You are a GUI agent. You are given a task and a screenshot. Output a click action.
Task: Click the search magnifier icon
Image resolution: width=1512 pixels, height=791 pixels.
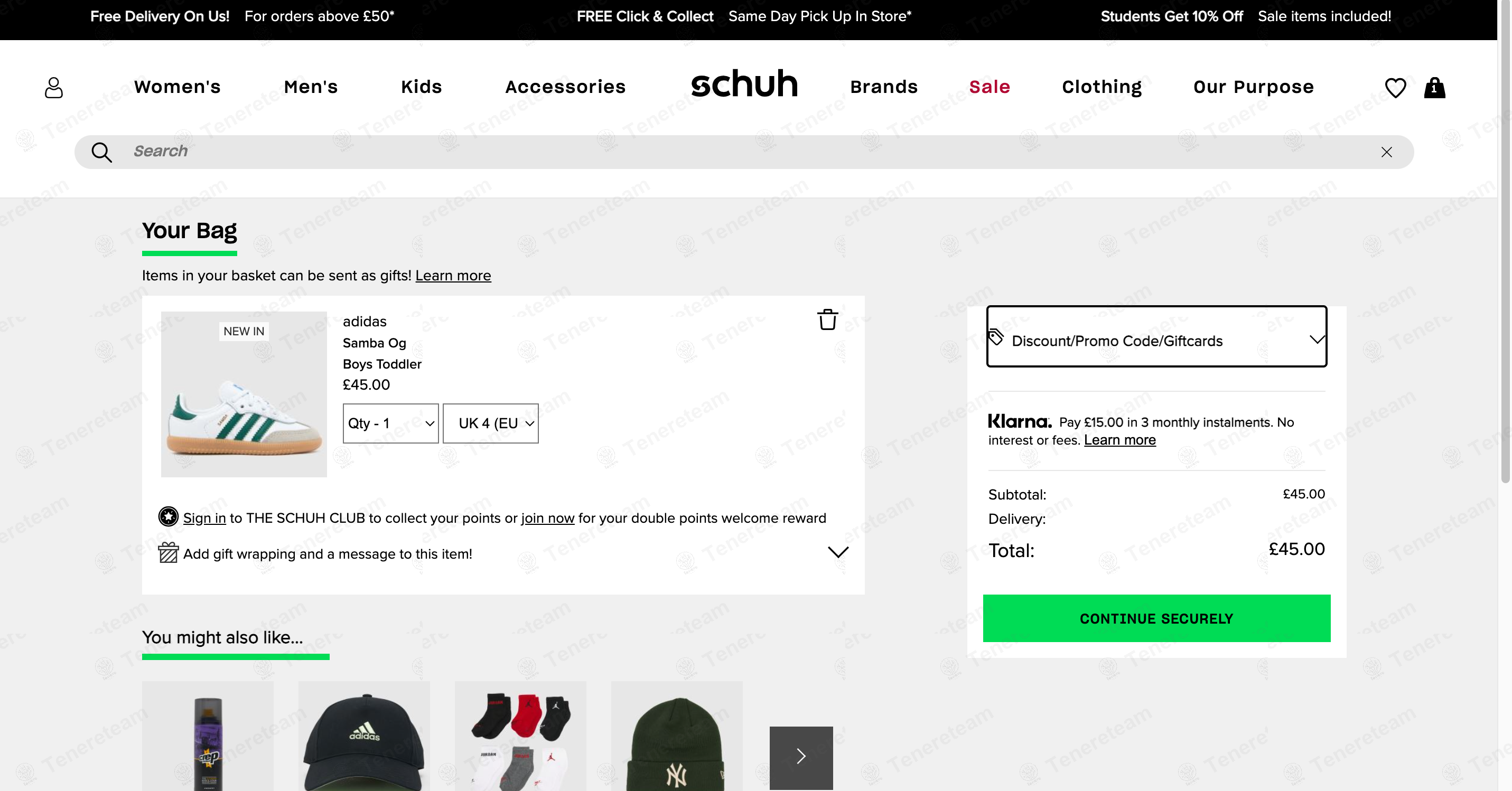(101, 152)
